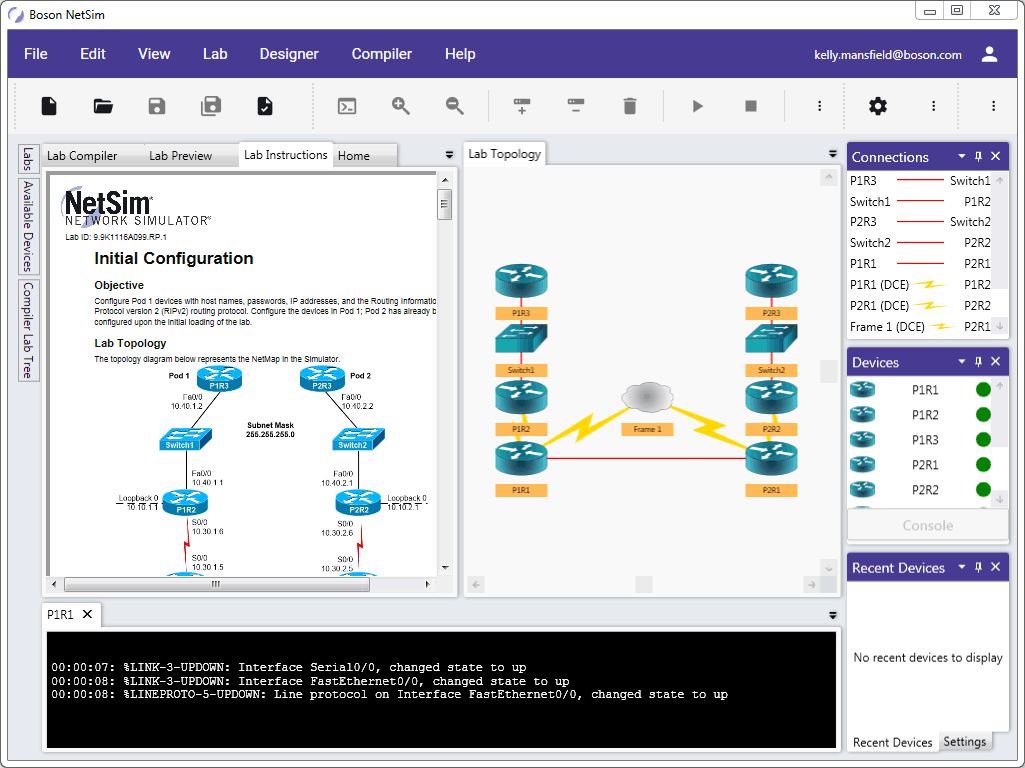Open the Designer menu
Viewport: 1025px width, 768px height.
point(289,54)
